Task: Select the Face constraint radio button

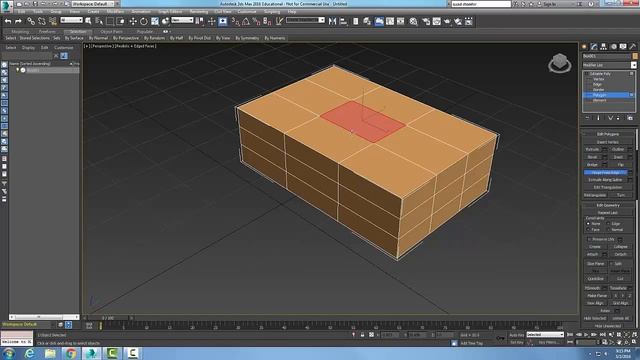Action: pyautogui.click(x=588, y=230)
